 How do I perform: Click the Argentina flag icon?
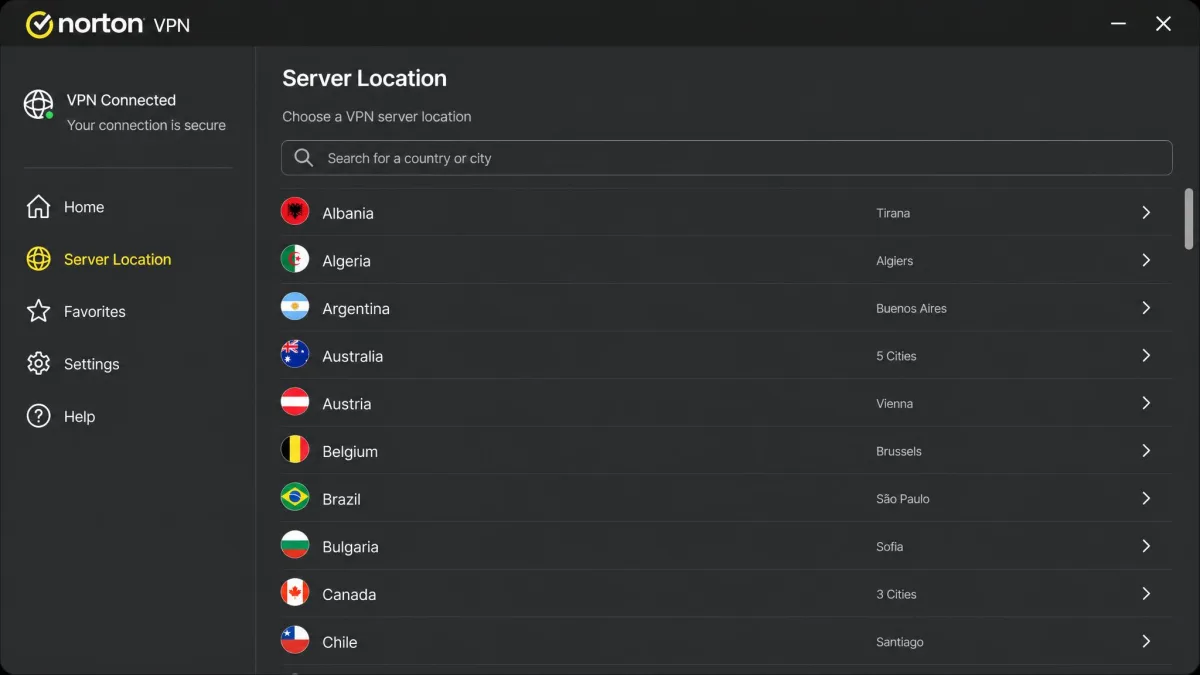point(295,308)
